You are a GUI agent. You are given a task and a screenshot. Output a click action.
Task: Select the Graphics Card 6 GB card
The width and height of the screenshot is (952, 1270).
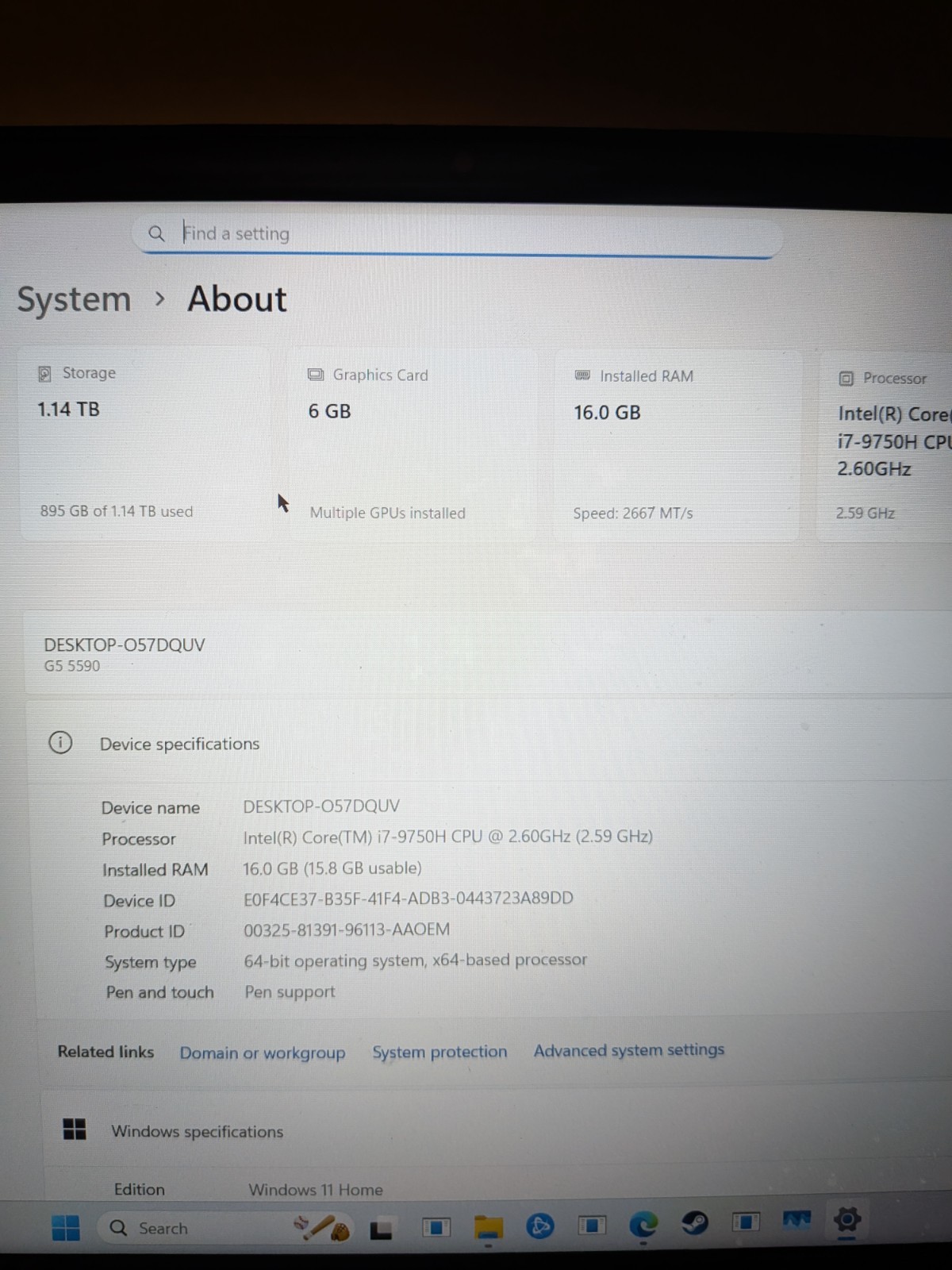(x=413, y=446)
